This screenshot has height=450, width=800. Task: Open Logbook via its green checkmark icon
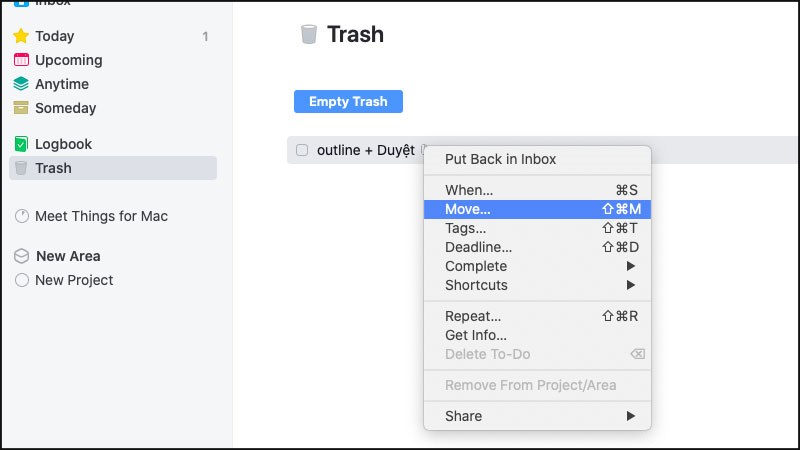[21, 144]
